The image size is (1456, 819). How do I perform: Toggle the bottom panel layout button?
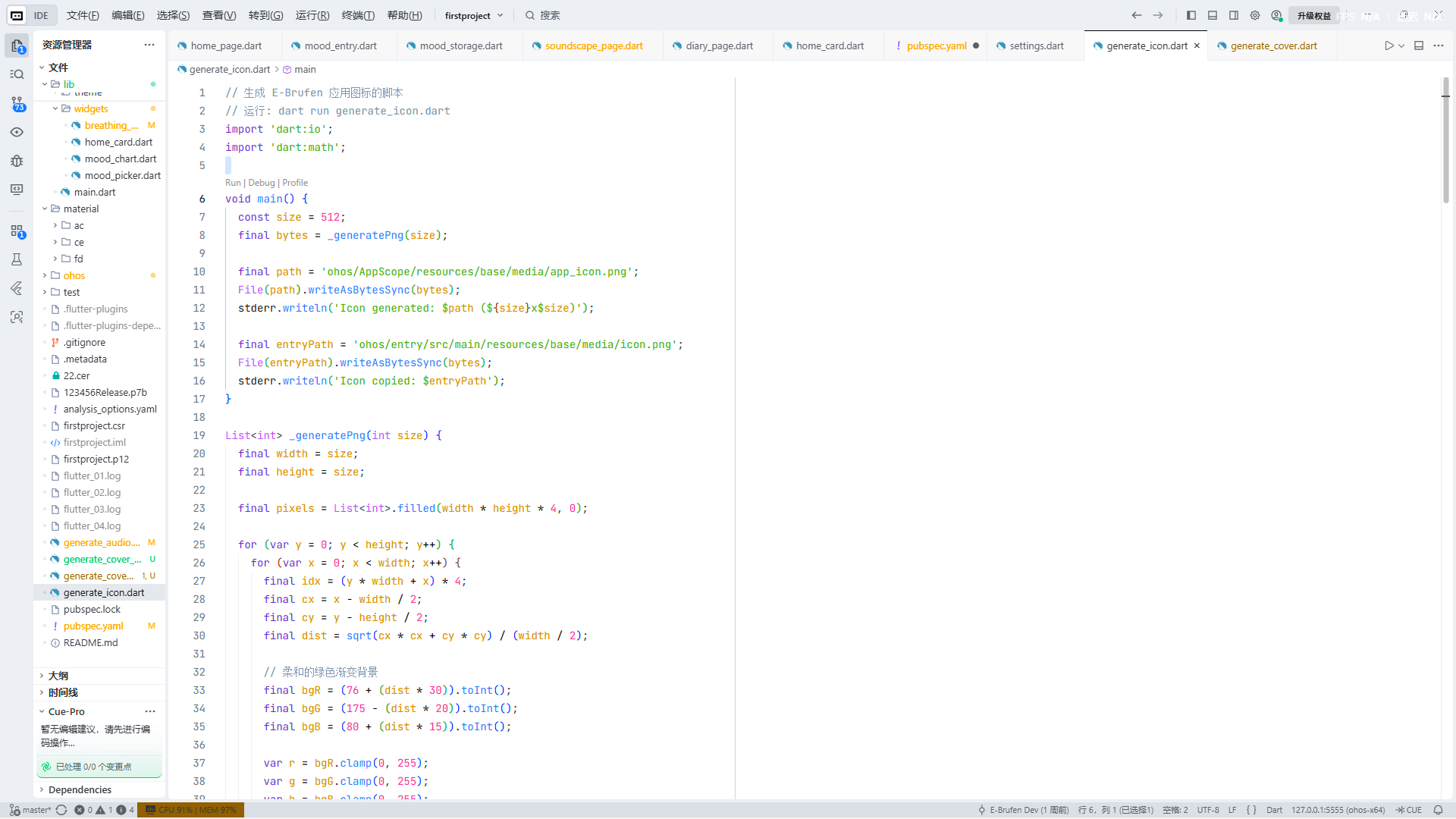pyautogui.click(x=1213, y=15)
